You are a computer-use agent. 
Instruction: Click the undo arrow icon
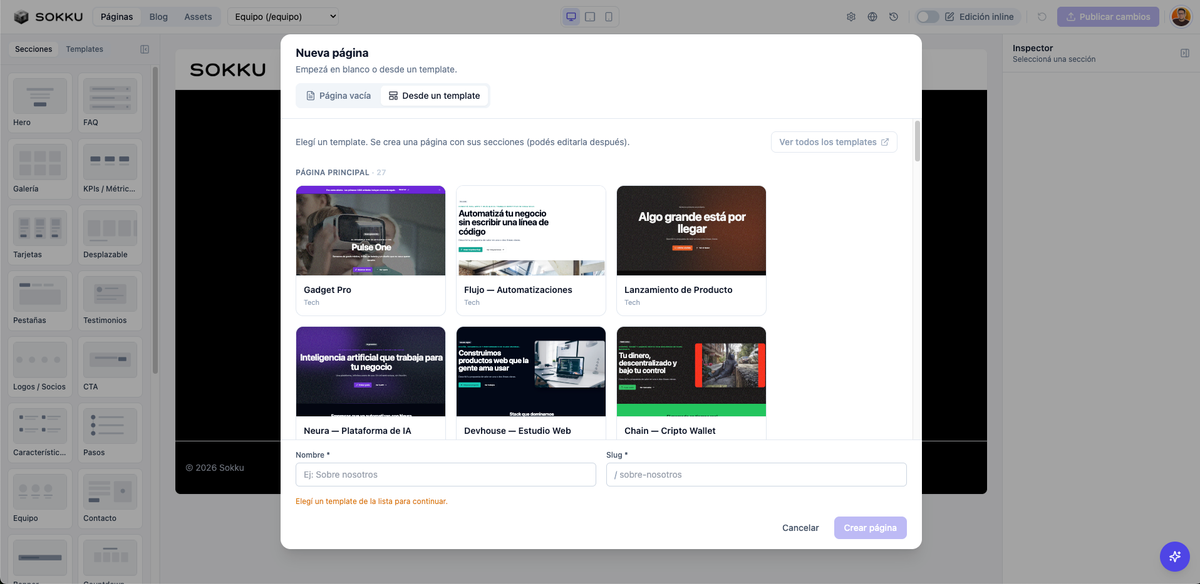(x=1042, y=17)
